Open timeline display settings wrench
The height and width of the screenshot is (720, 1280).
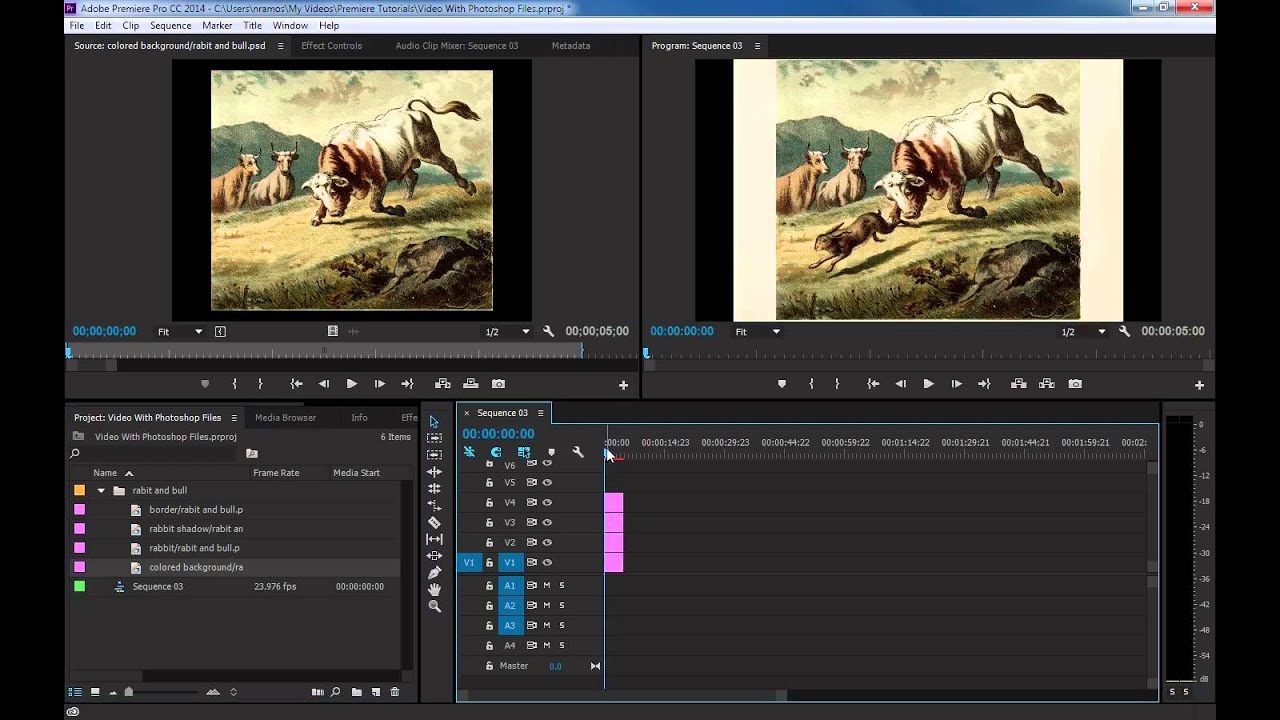(577, 452)
